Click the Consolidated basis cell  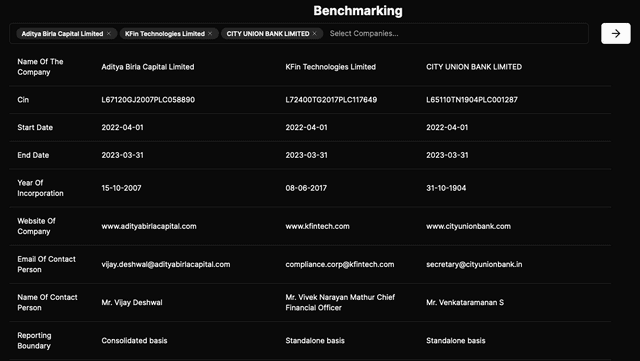tap(134, 341)
